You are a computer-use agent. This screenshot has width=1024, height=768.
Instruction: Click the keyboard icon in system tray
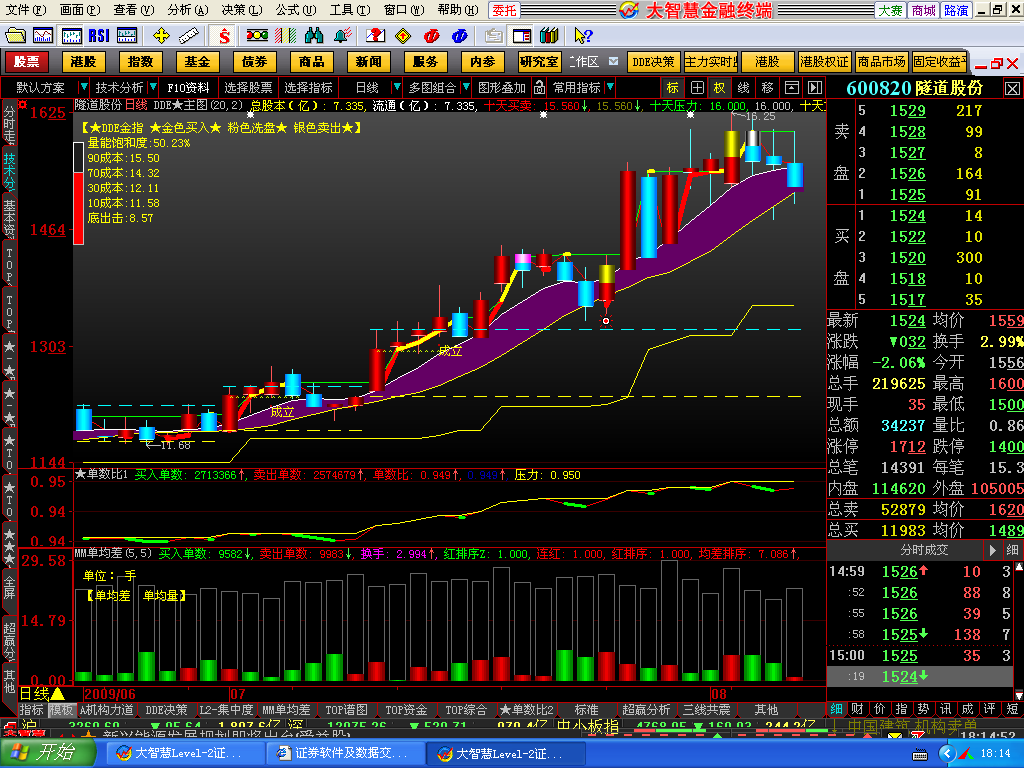coord(920,754)
